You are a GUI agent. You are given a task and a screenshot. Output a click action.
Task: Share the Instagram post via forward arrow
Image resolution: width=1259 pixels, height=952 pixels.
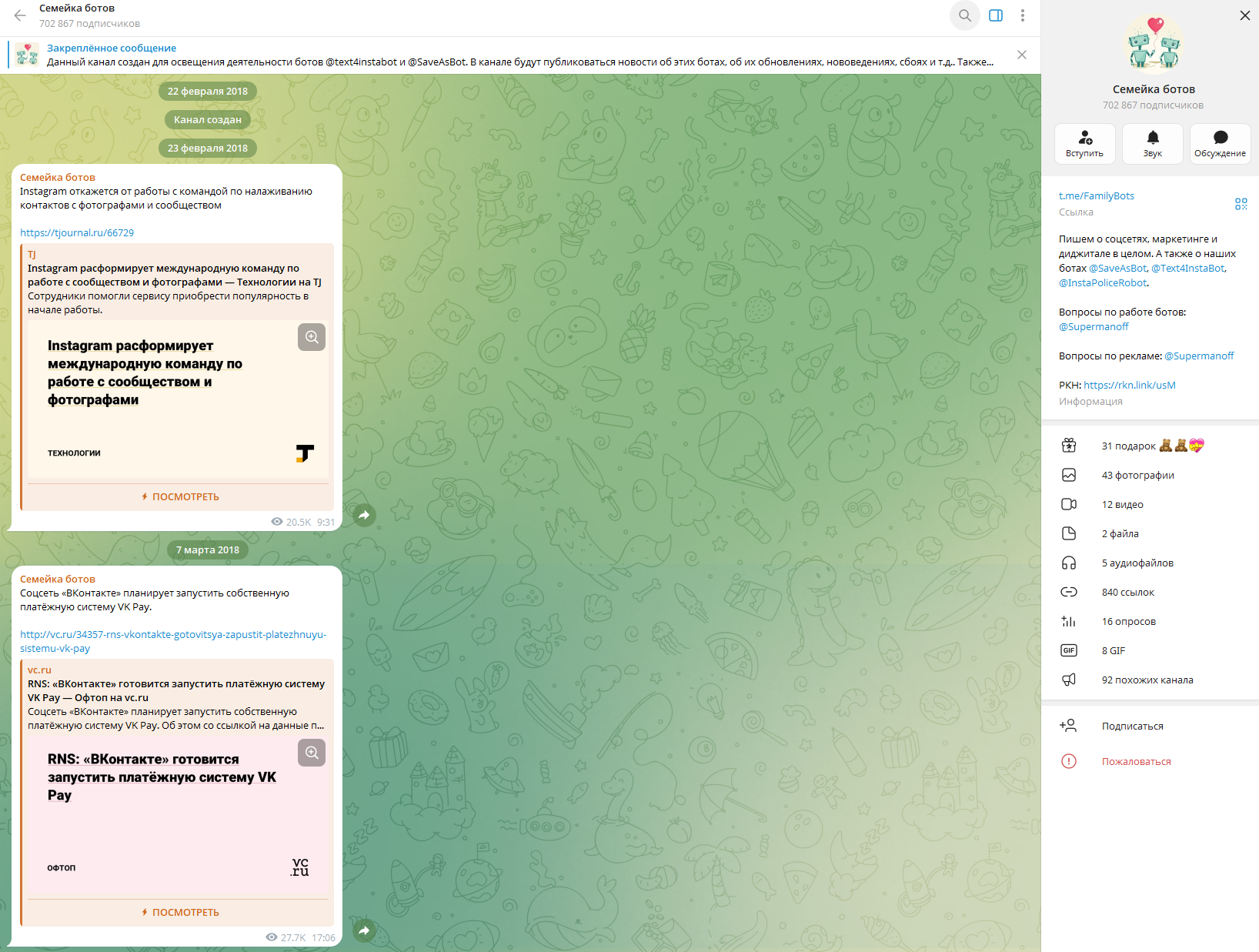click(365, 515)
